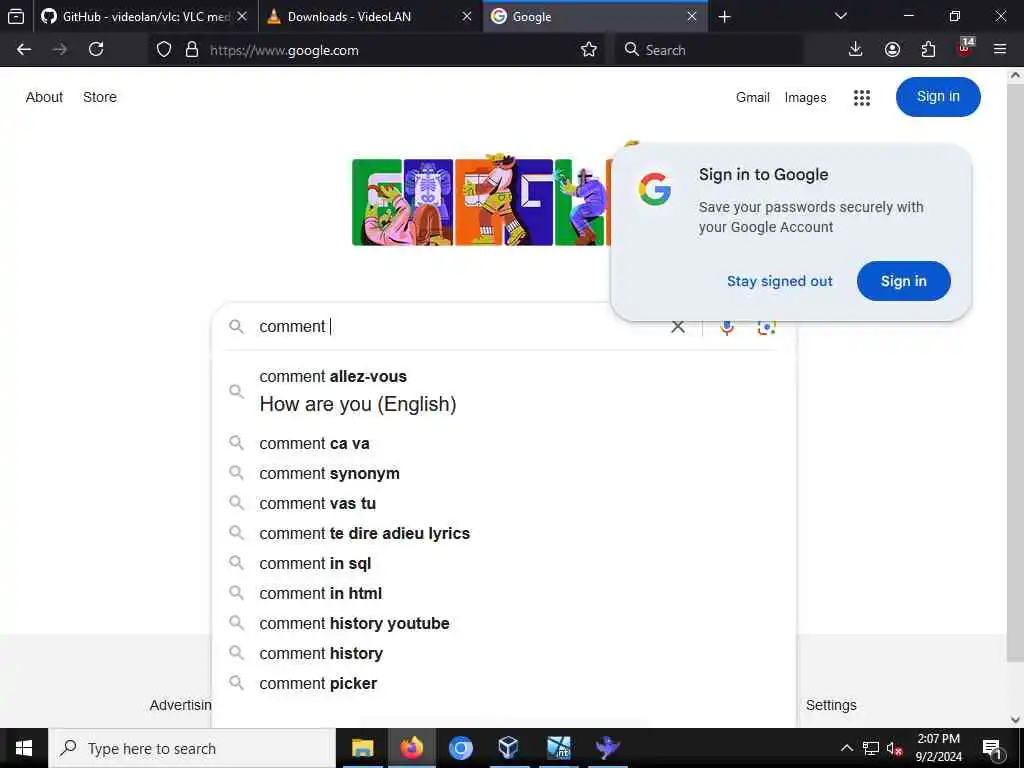The width and height of the screenshot is (1024, 768).
Task: Open the Settings footer link
Action: (831, 705)
